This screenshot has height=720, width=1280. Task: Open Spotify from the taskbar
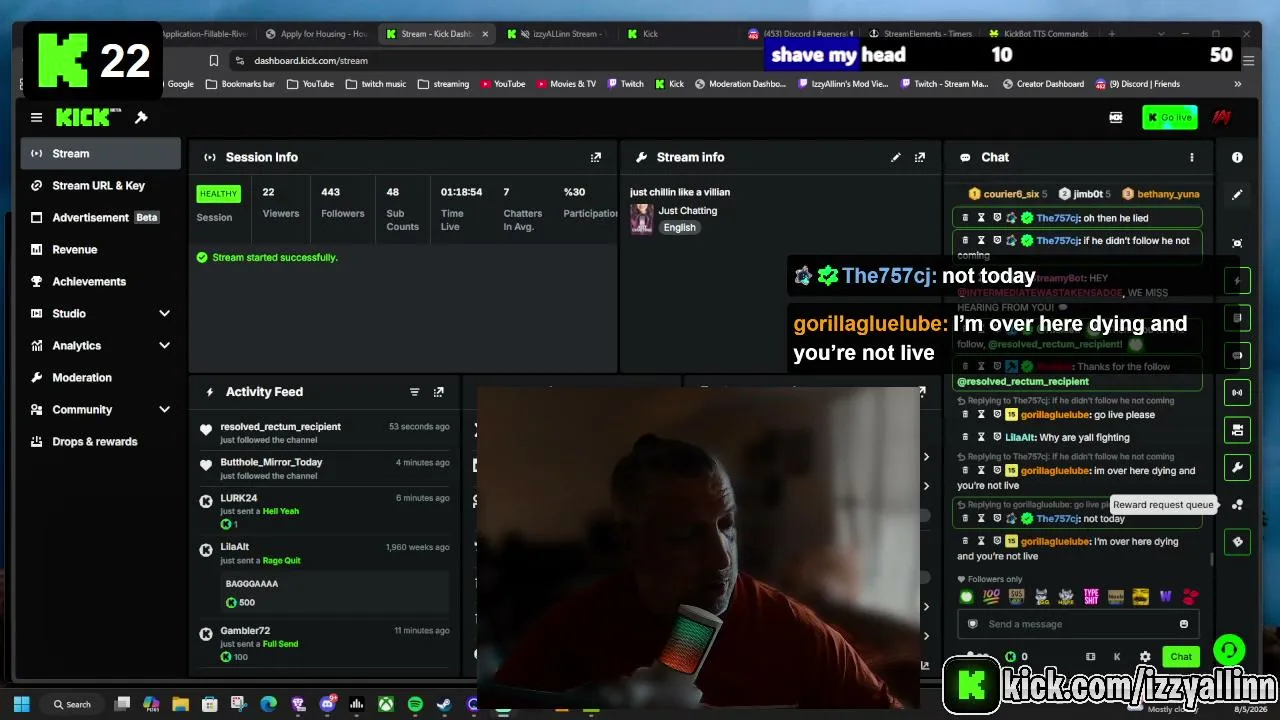(415, 705)
